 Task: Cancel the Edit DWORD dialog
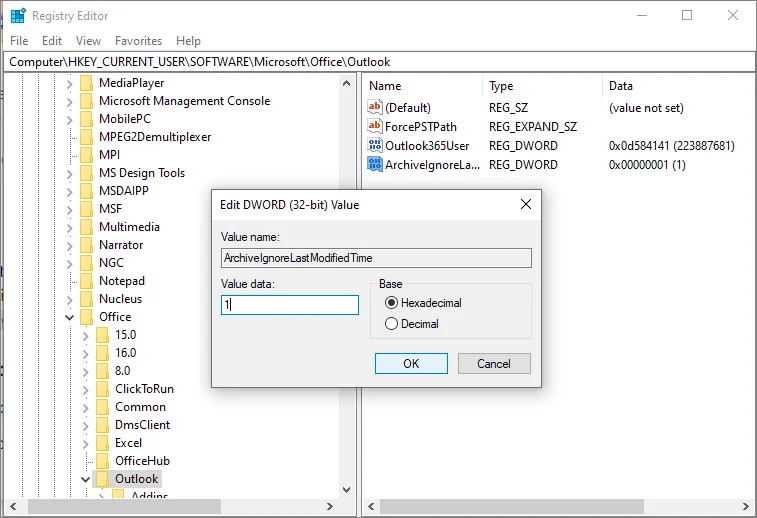pos(494,364)
